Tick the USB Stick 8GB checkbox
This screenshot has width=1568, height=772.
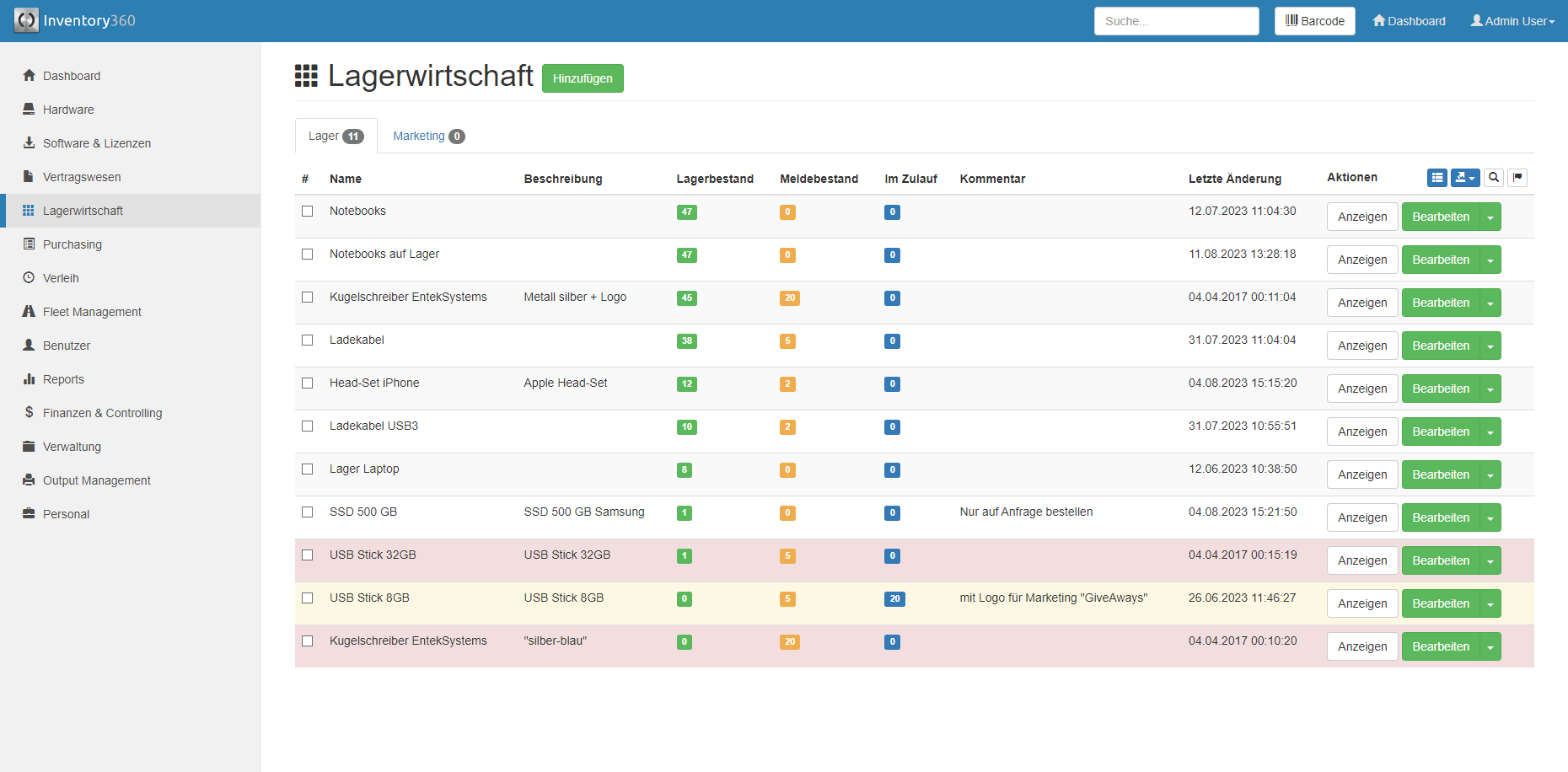coord(308,598)
